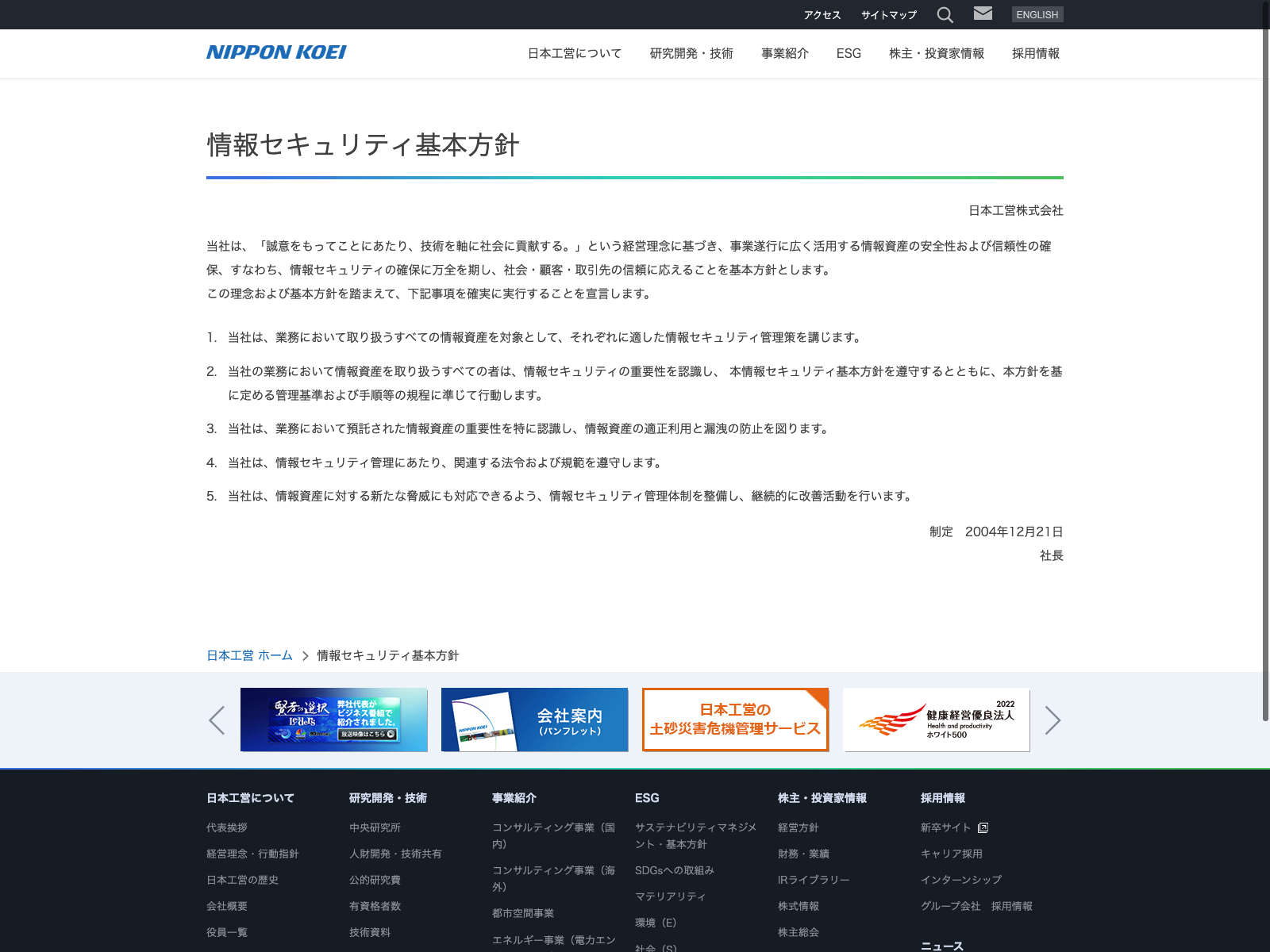1270x952 pixels.
Task: Click the 健康経営優良法人 White 500 banner
Action: (936, 720)
